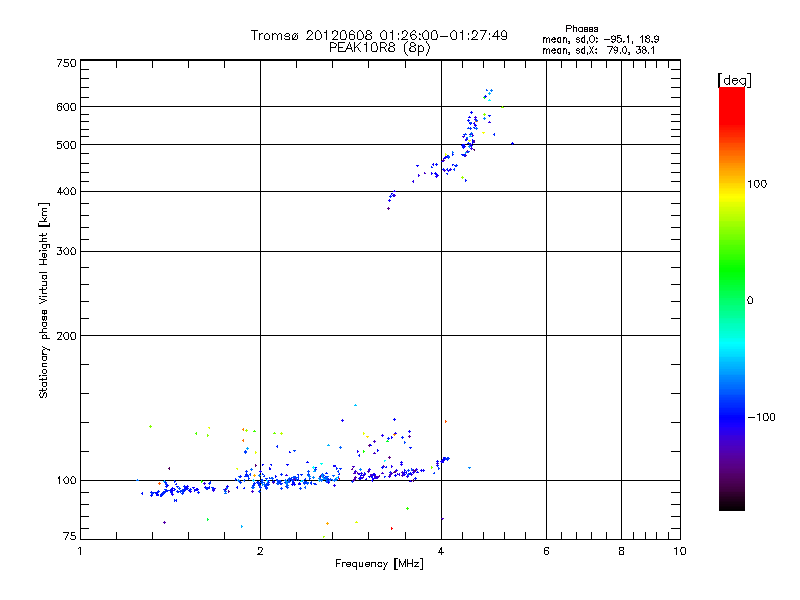Click the plot title 'Tromsø 20120608 01:26:00-01:27:49'

coord(379,35)
